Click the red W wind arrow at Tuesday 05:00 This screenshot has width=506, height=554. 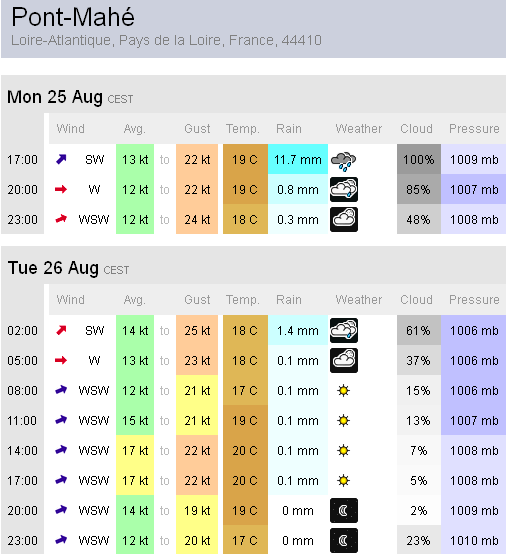click(x=61, y=360)
